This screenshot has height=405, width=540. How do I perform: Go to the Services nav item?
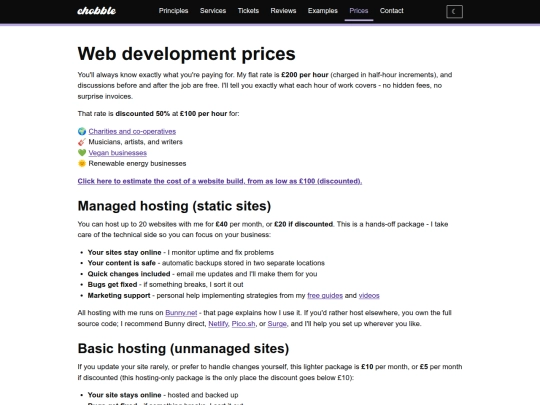click(213, 11)
